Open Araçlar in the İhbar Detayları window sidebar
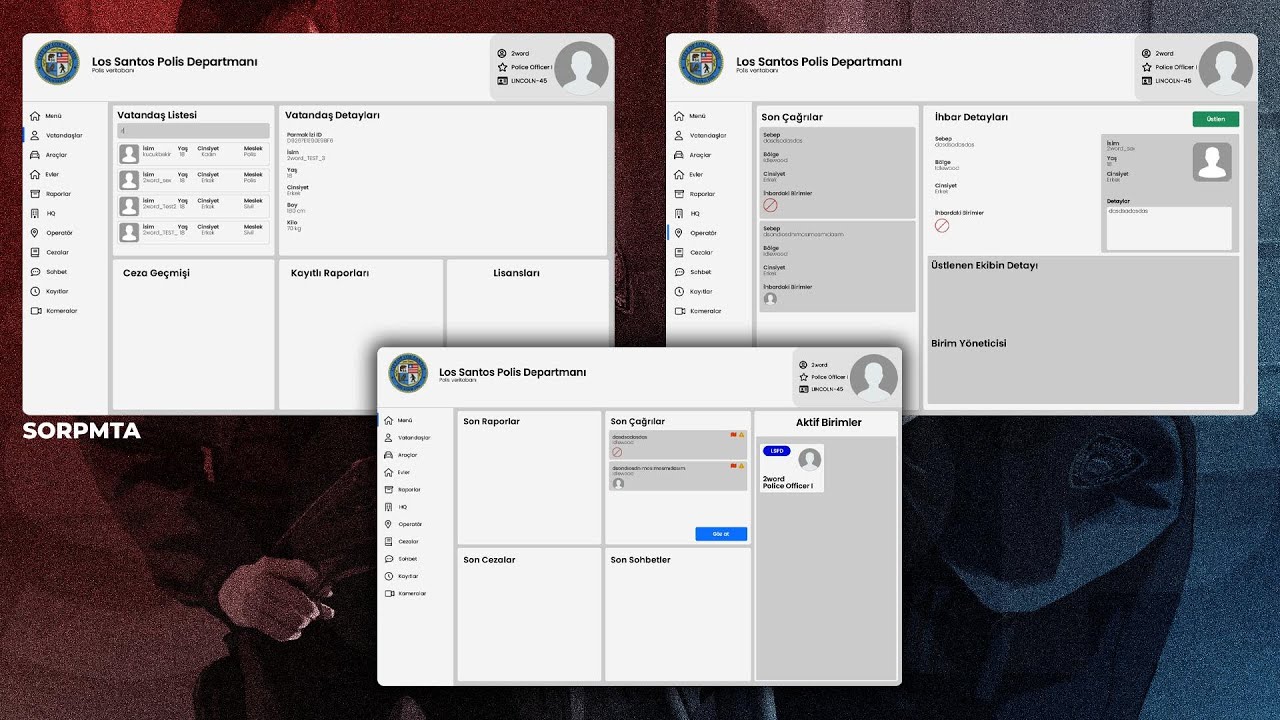This screenshot has width=1280, height=720. point(693,155)
